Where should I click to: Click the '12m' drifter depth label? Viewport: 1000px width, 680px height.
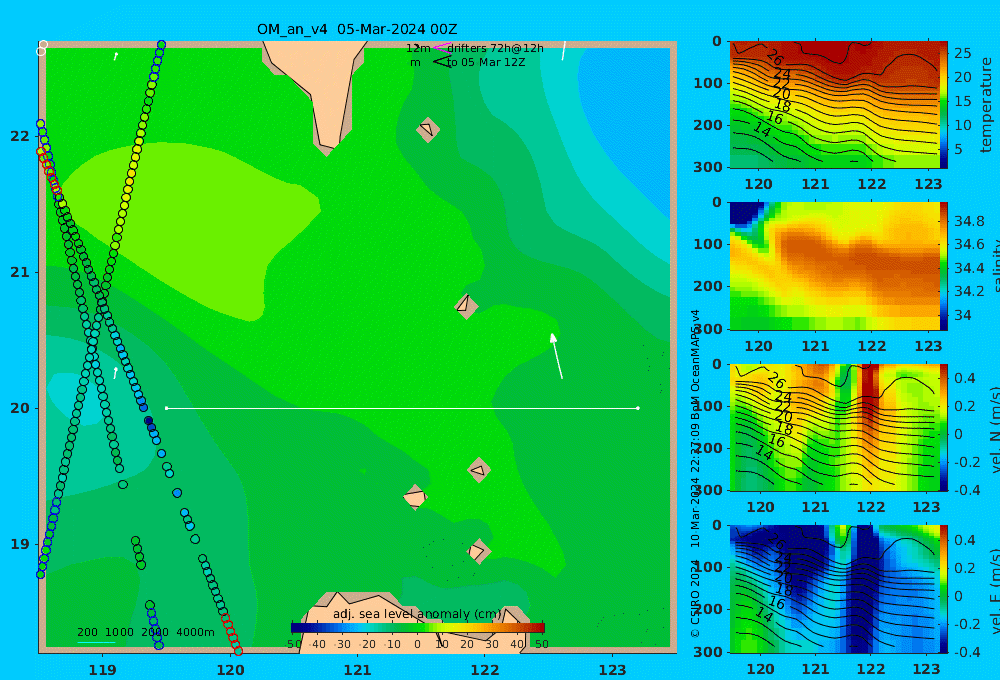(418, 48)
